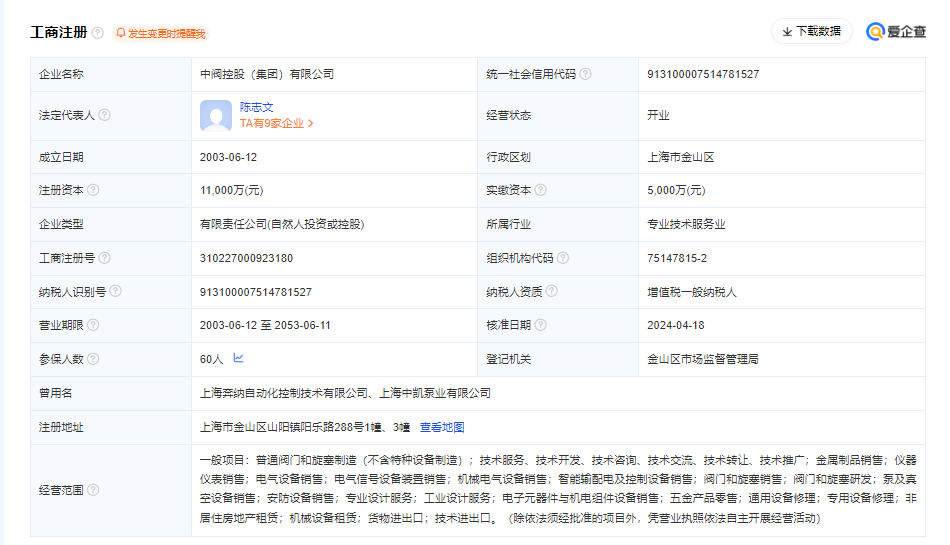Viewport: 950px width, 545px height.
Task: Click credit code 913100007514781527 in top row
Action: 703,74
